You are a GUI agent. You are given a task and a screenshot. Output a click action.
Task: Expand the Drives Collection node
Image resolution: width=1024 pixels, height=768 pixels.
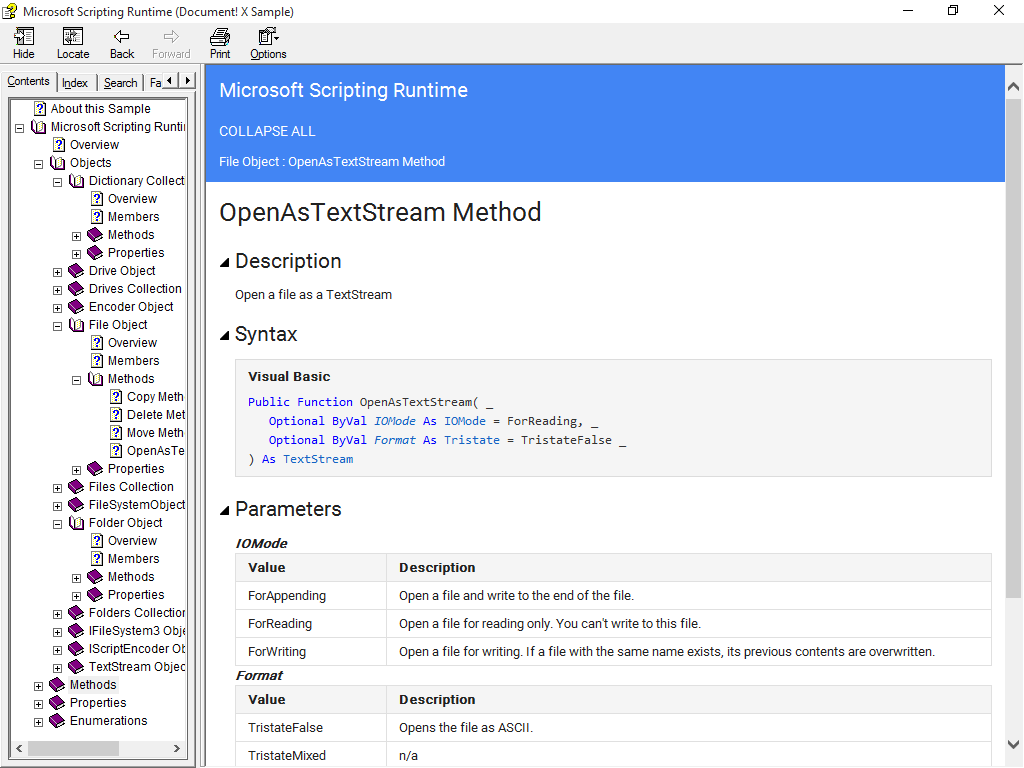click(x=57, y=290)
